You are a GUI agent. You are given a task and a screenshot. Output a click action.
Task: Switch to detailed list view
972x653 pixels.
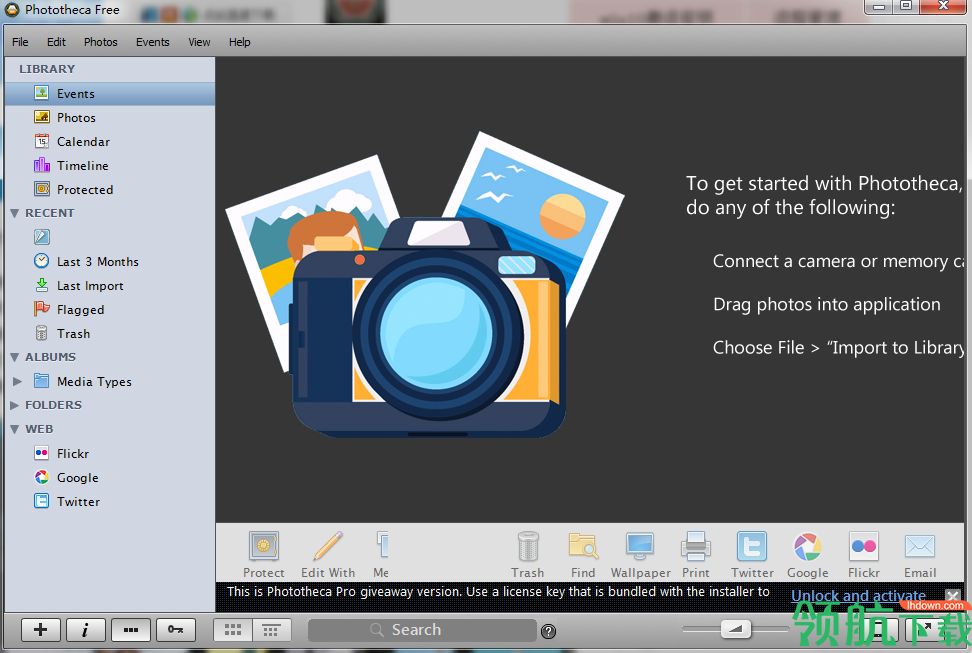[x=272, y=630]
